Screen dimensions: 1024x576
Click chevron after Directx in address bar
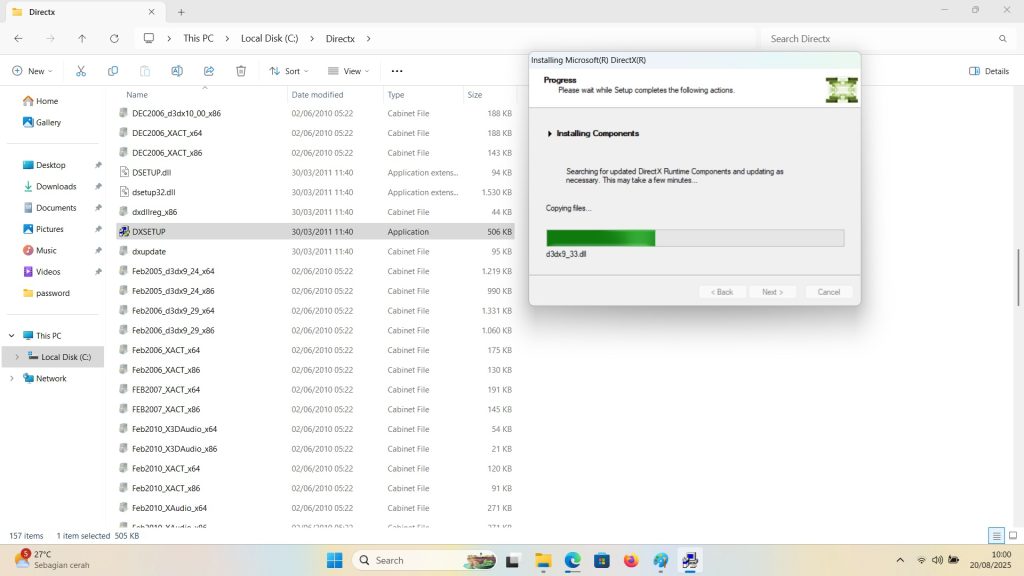coord(368,39)
